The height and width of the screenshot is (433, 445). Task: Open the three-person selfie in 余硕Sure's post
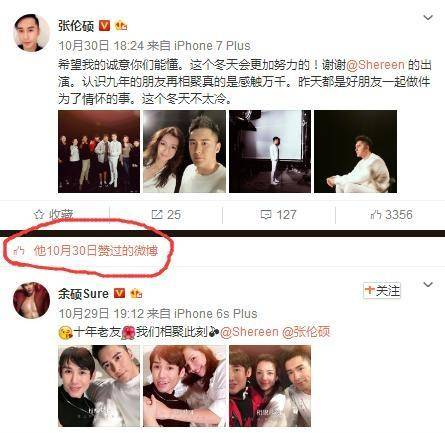coord(270,386)
